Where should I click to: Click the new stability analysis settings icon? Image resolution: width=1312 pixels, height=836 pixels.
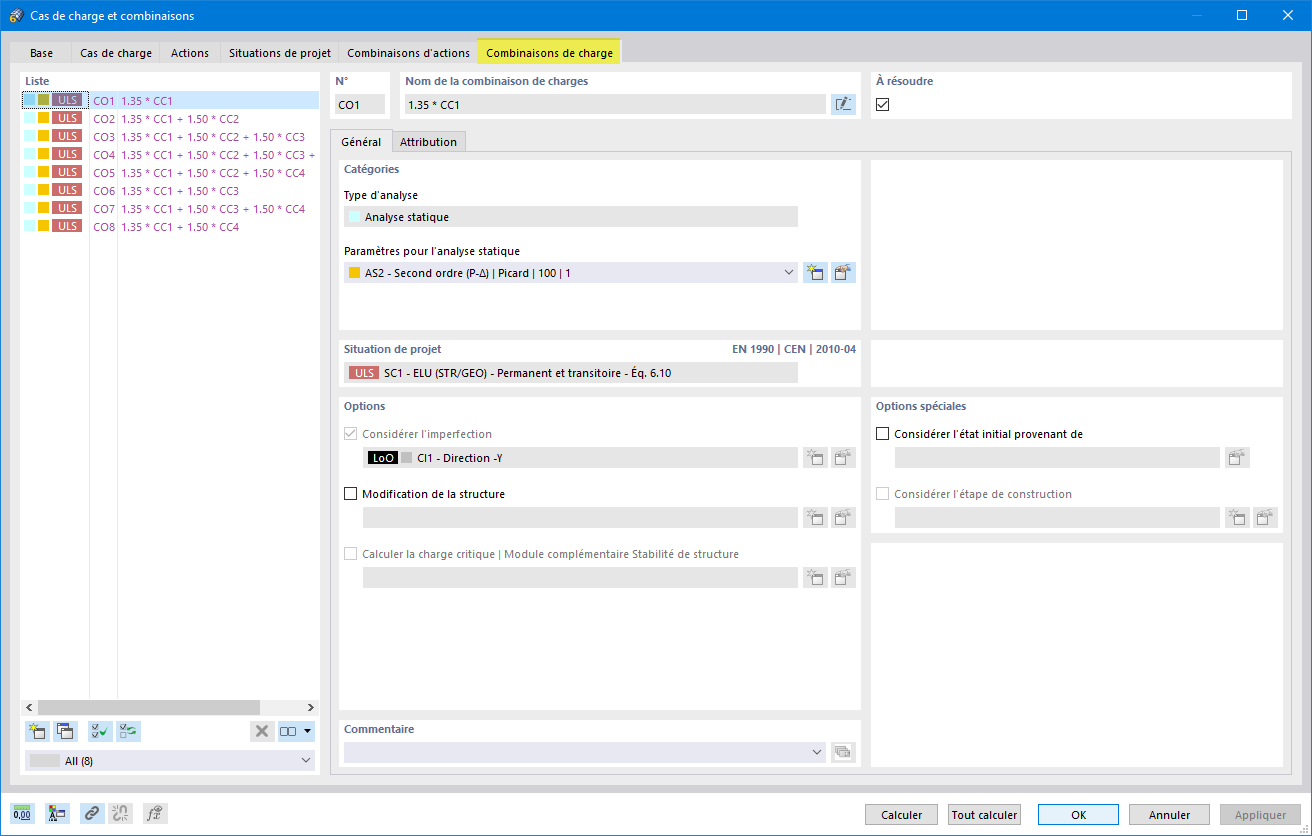click(x=815, y=577)
